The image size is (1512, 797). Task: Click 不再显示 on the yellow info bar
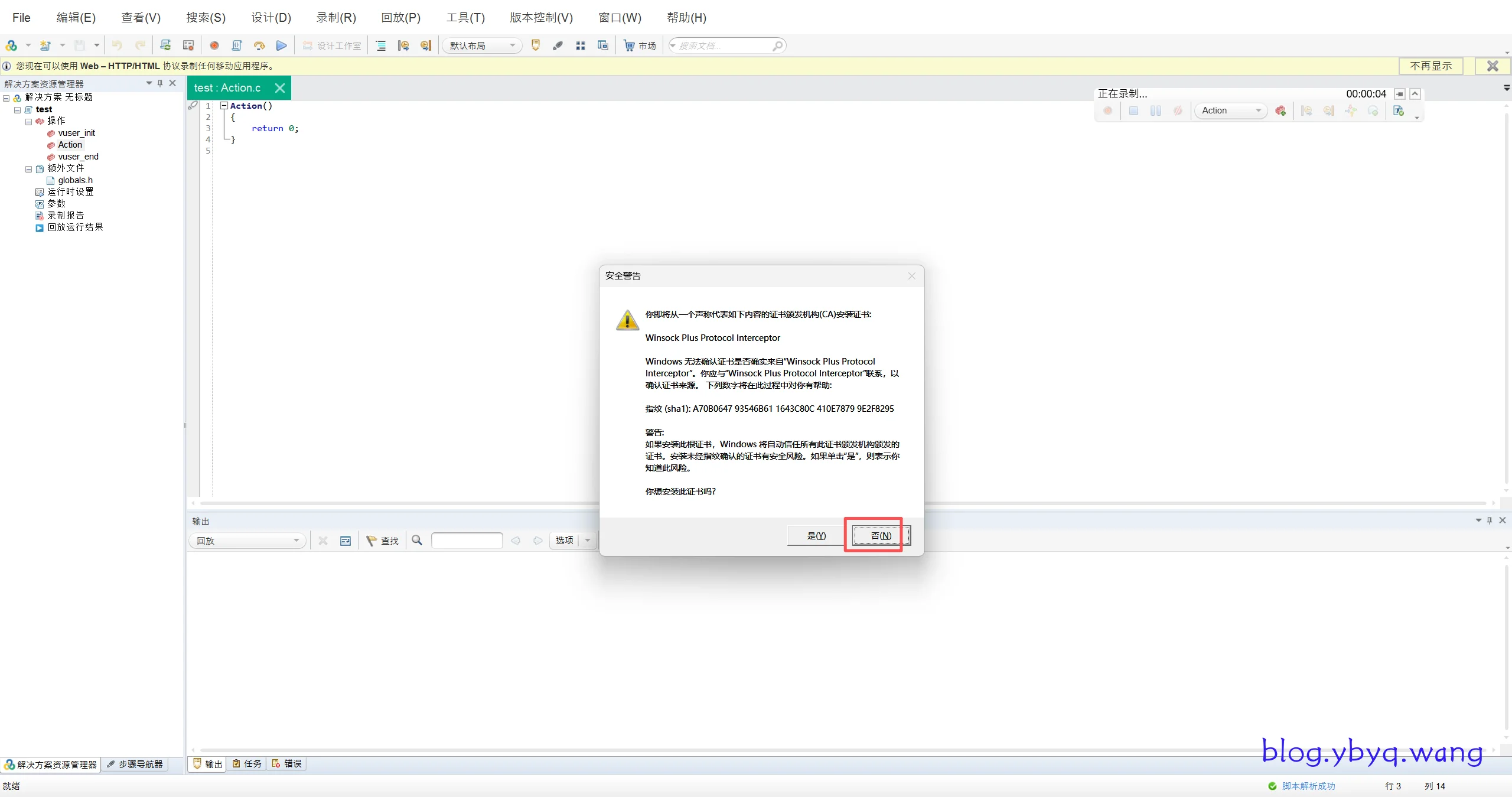click(1430, 66)
